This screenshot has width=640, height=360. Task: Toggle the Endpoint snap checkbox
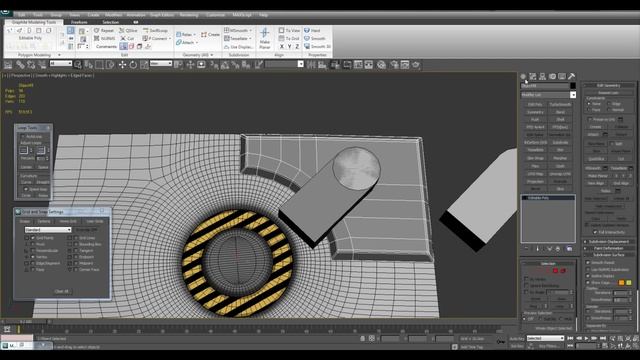tap(76, 257)
